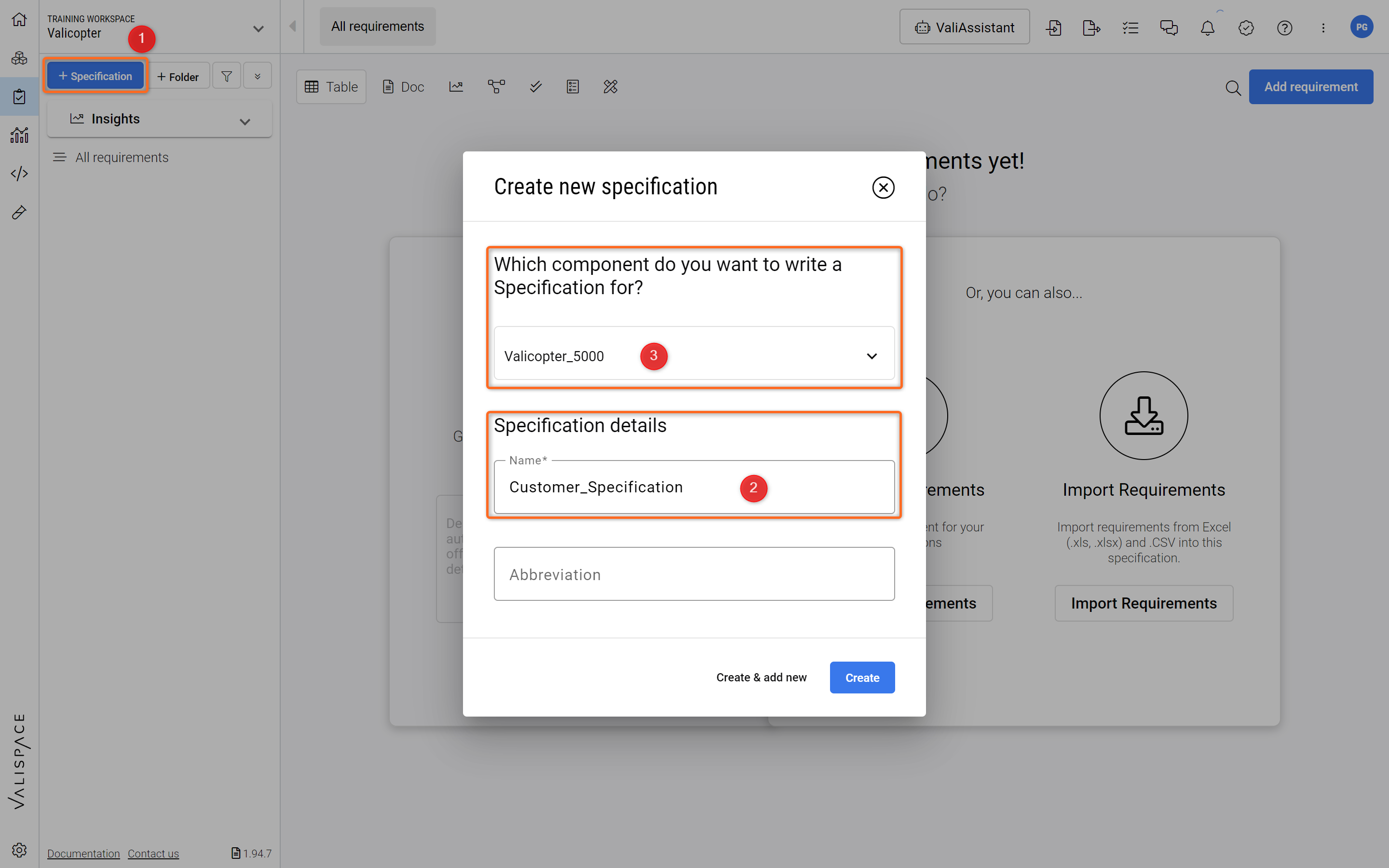This screenshot has width=1389, height=868.
Task: Switch to the design tools view icon
Action: coord(611,87)
